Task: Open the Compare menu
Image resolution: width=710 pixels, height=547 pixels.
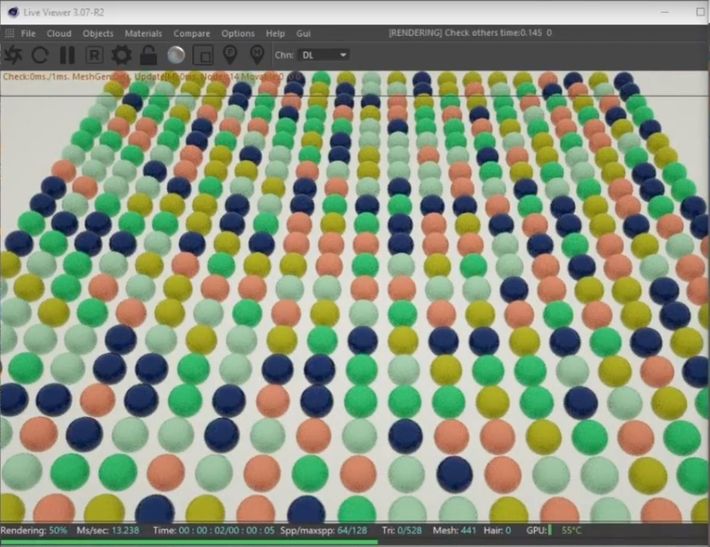Action: point(192,34)
